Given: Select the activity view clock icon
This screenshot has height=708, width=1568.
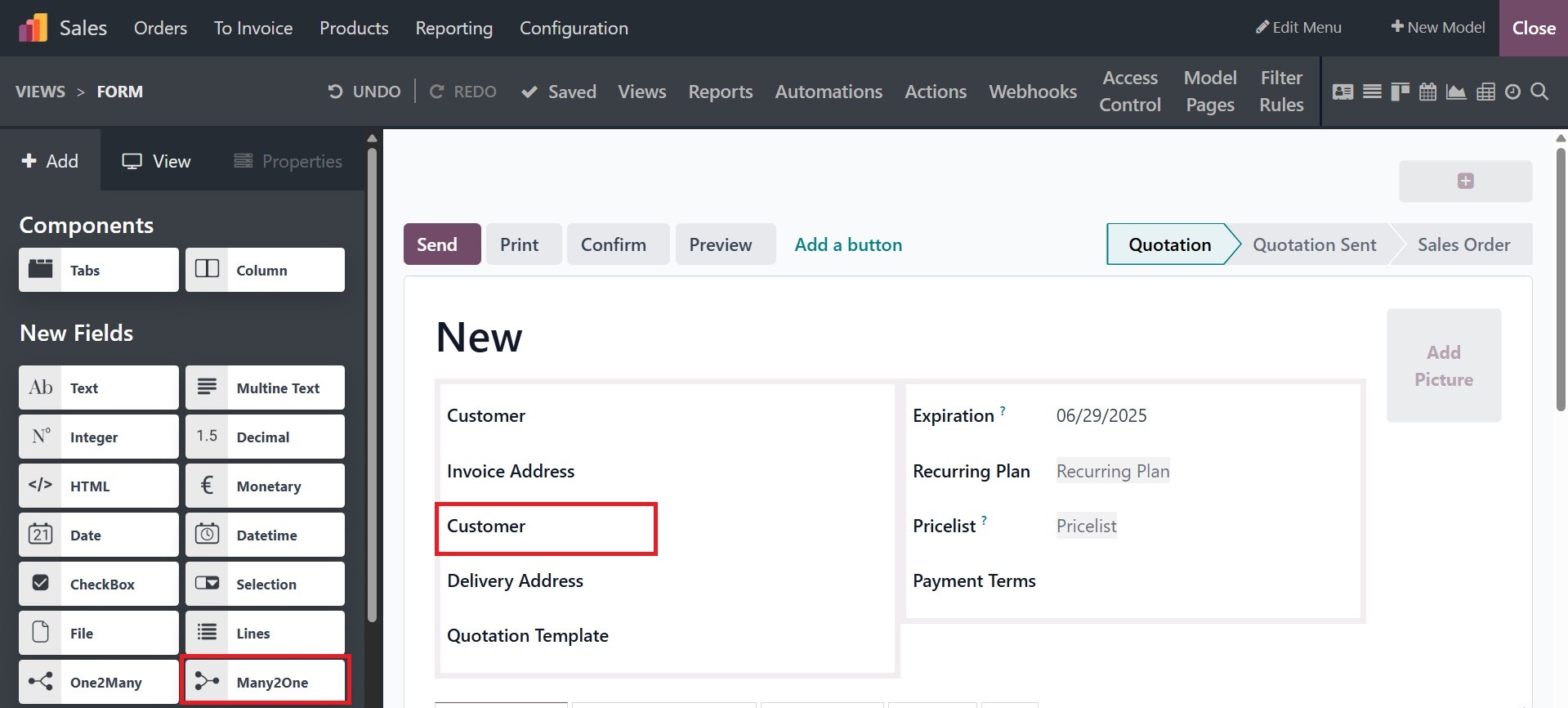Looking at the screenshot, I should pos(1512,92).
